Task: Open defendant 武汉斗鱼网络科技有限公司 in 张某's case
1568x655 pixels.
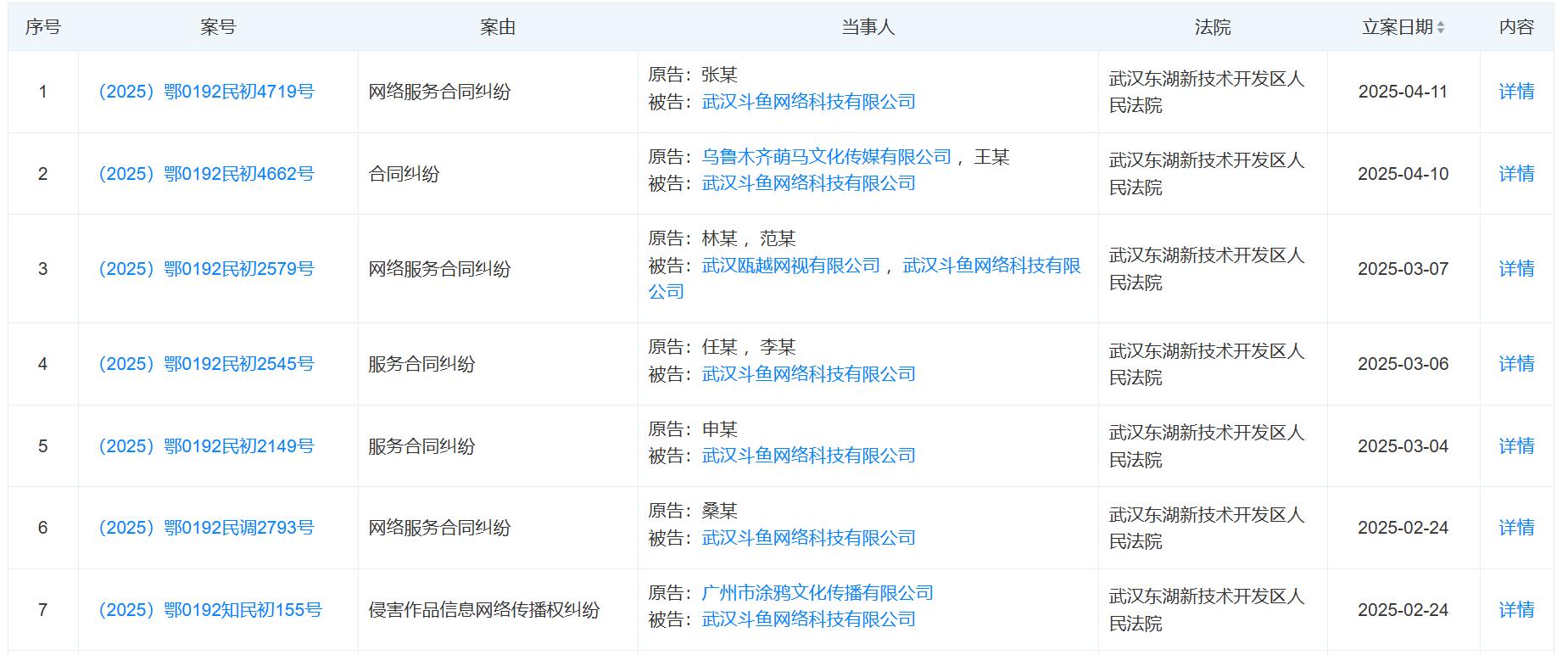Action: tap(809, 102)
